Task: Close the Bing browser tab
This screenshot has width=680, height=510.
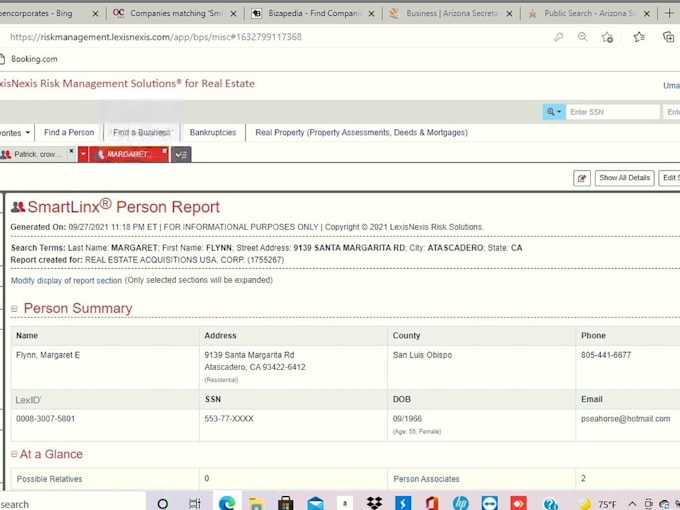Action: tap(95, 13)
